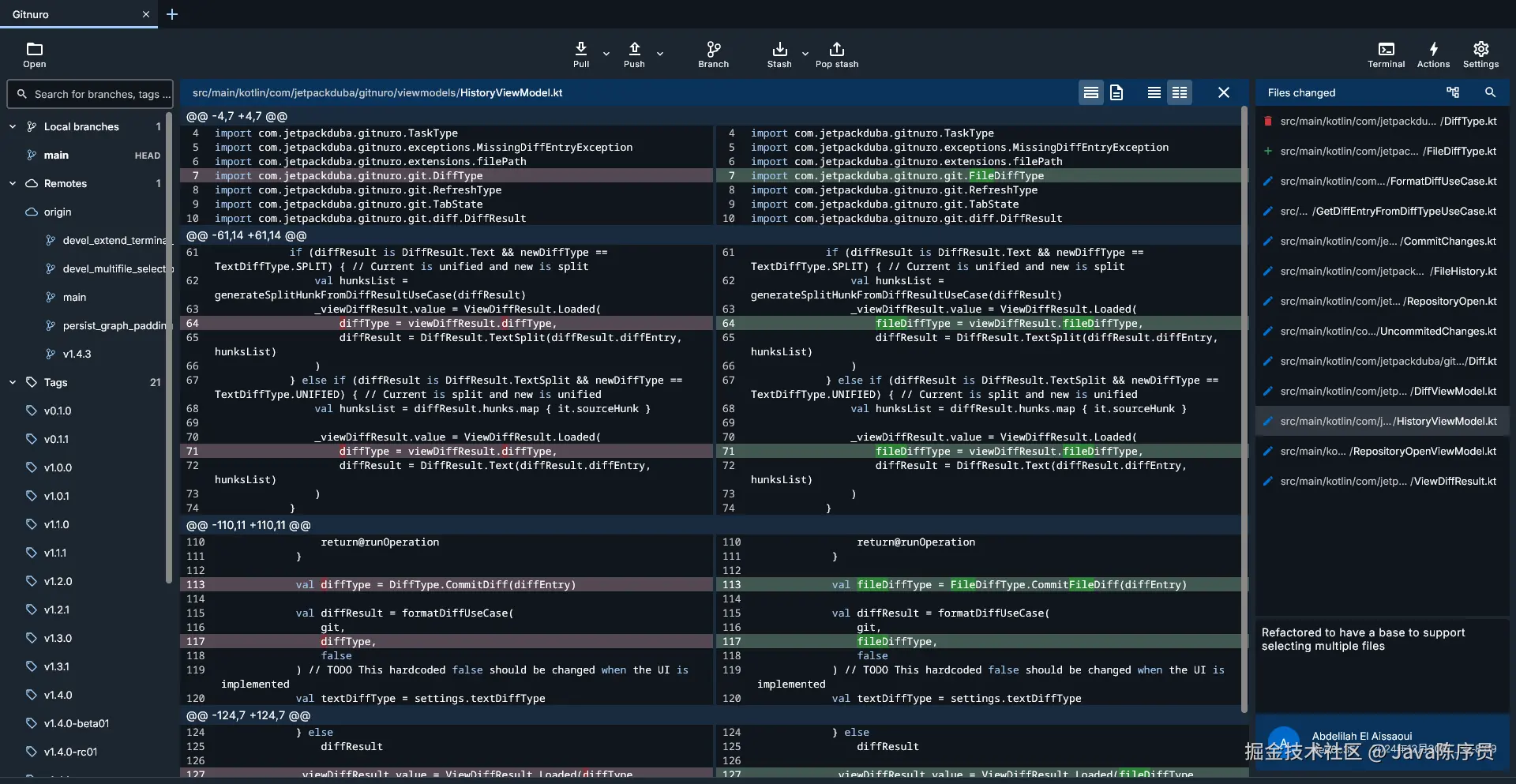Open new tab with plus button
Viewport: 1516px width, 784px height.
pos(172,14)
